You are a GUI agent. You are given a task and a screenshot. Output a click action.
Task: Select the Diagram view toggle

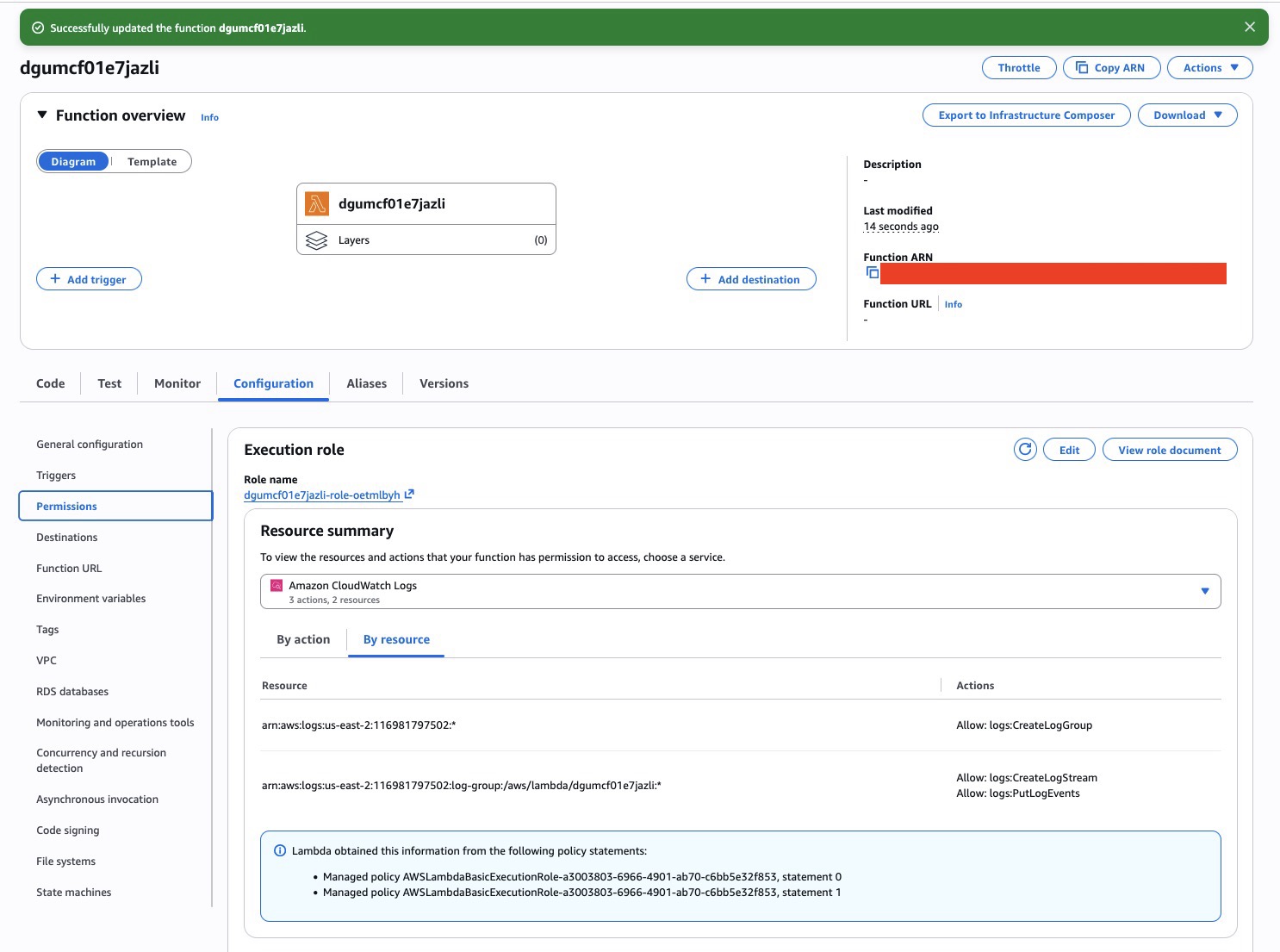point(73,162)
